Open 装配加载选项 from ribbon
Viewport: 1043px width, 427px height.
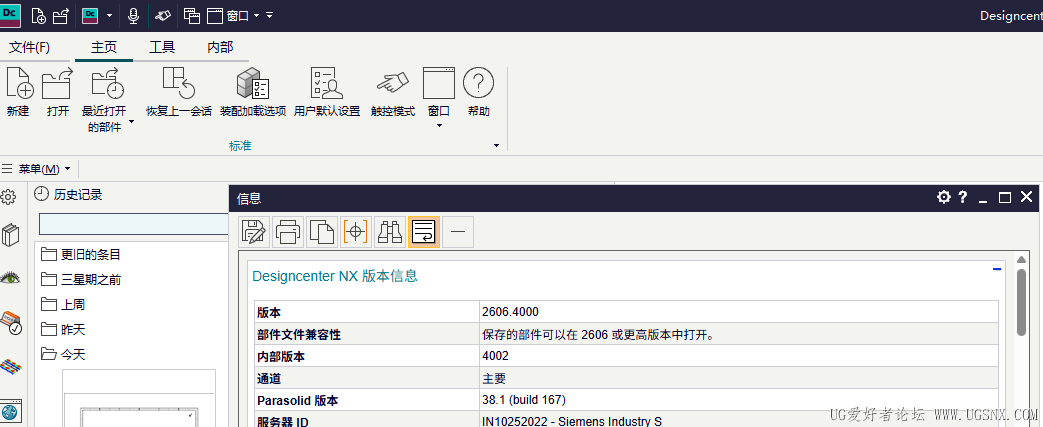point(253,92)
